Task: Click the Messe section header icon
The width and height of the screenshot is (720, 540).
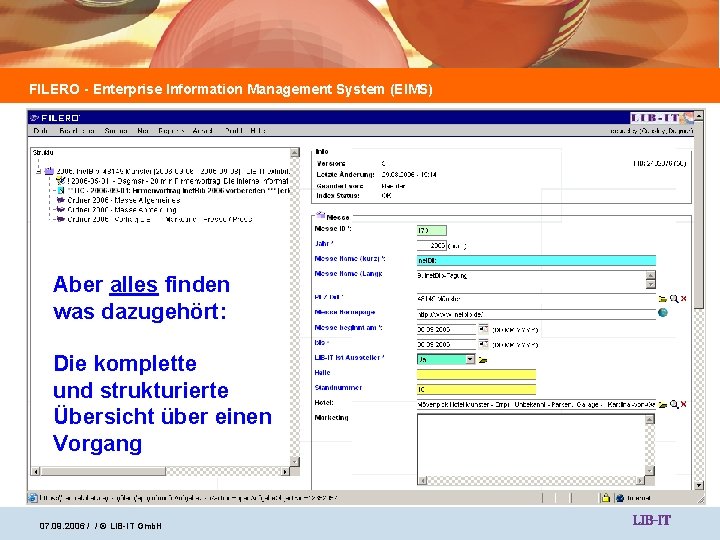Action: 321,215
